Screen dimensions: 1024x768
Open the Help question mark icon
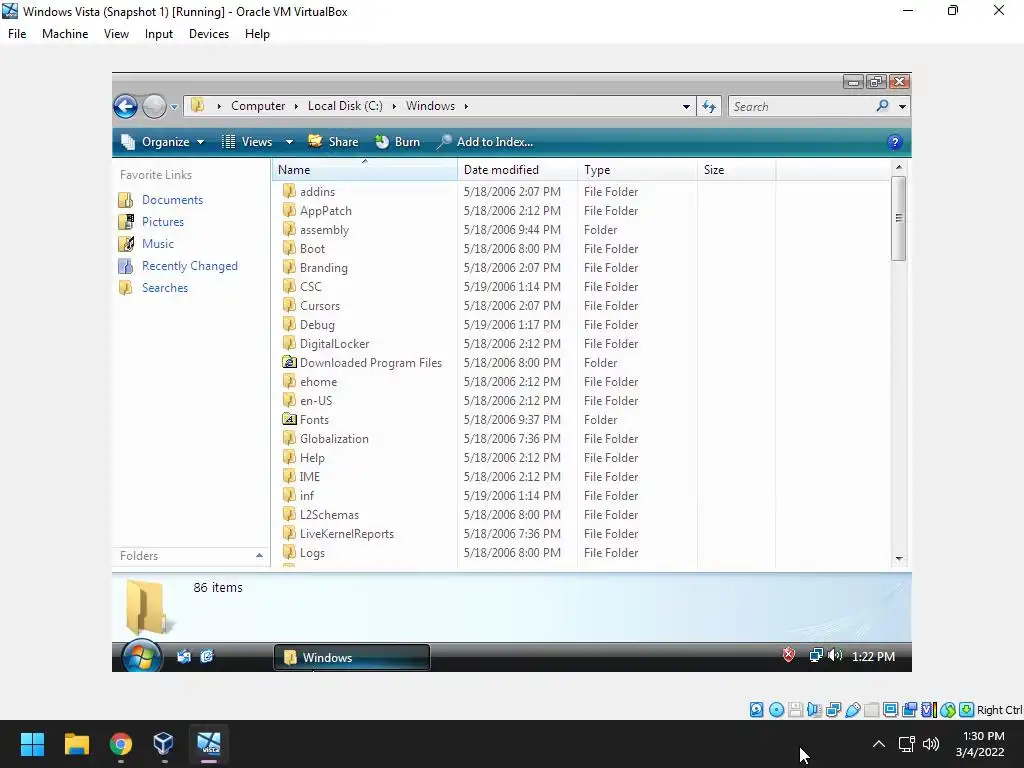(895, 142)
